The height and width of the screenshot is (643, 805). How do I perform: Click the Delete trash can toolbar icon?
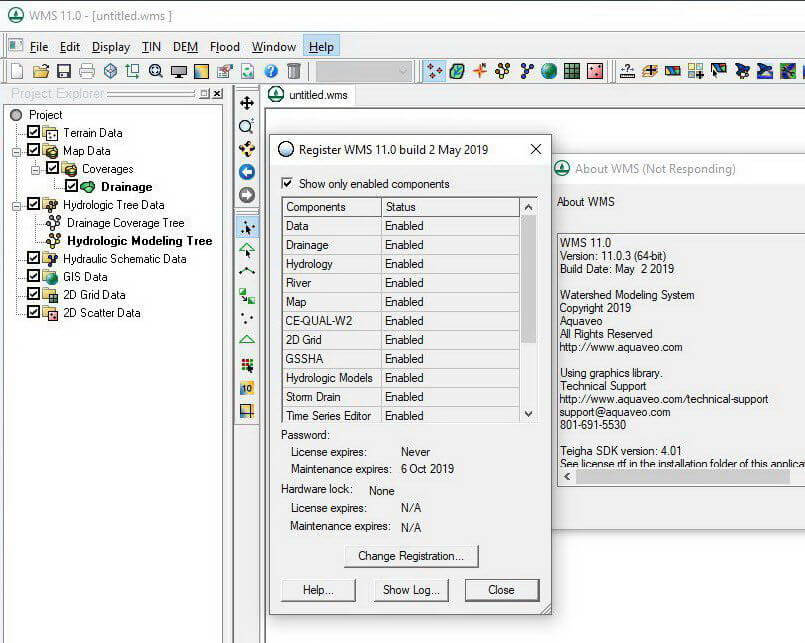pyautogui.click(x=292, y=70)
